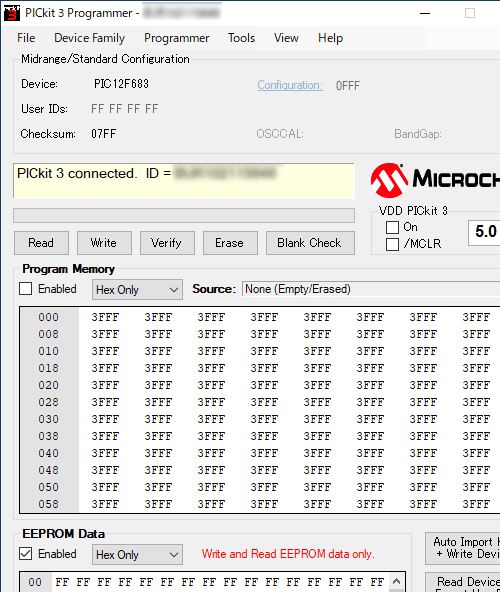Select program memory address row 018

pyautogui.click(x=49, y=368)
